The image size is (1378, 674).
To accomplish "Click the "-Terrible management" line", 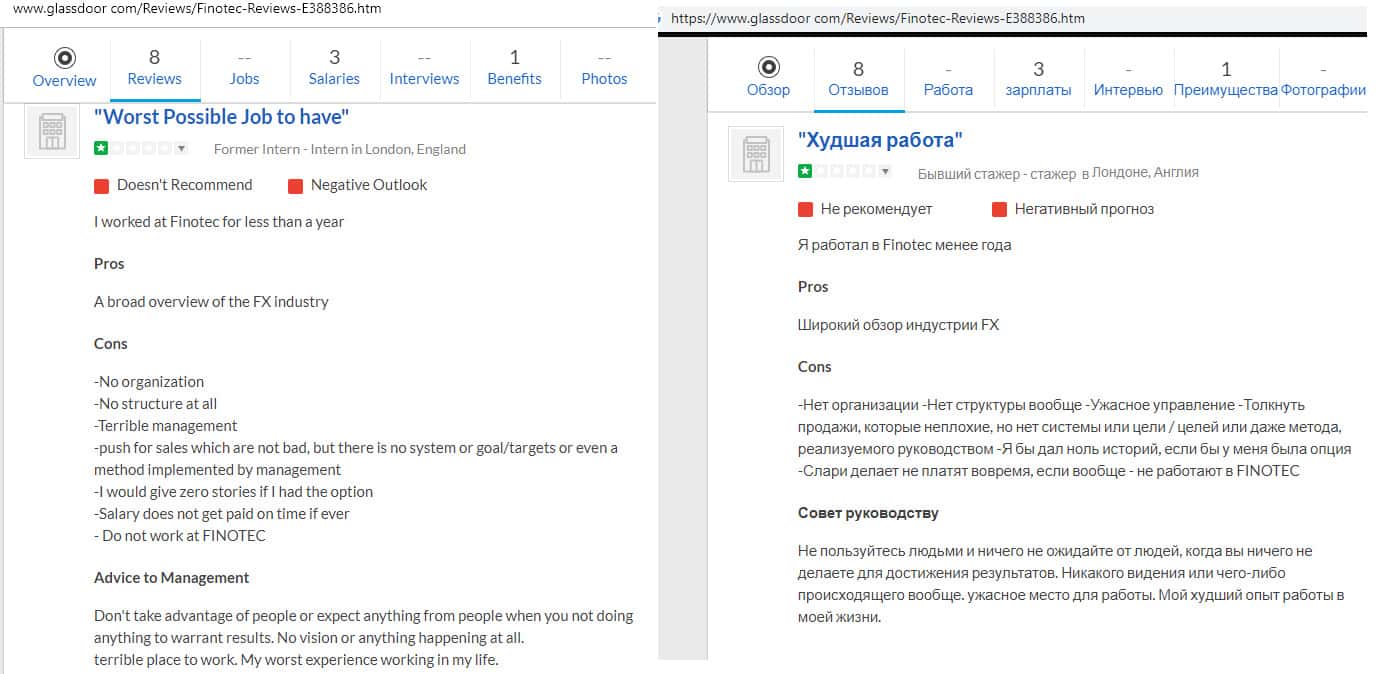I will click(166, 426).
